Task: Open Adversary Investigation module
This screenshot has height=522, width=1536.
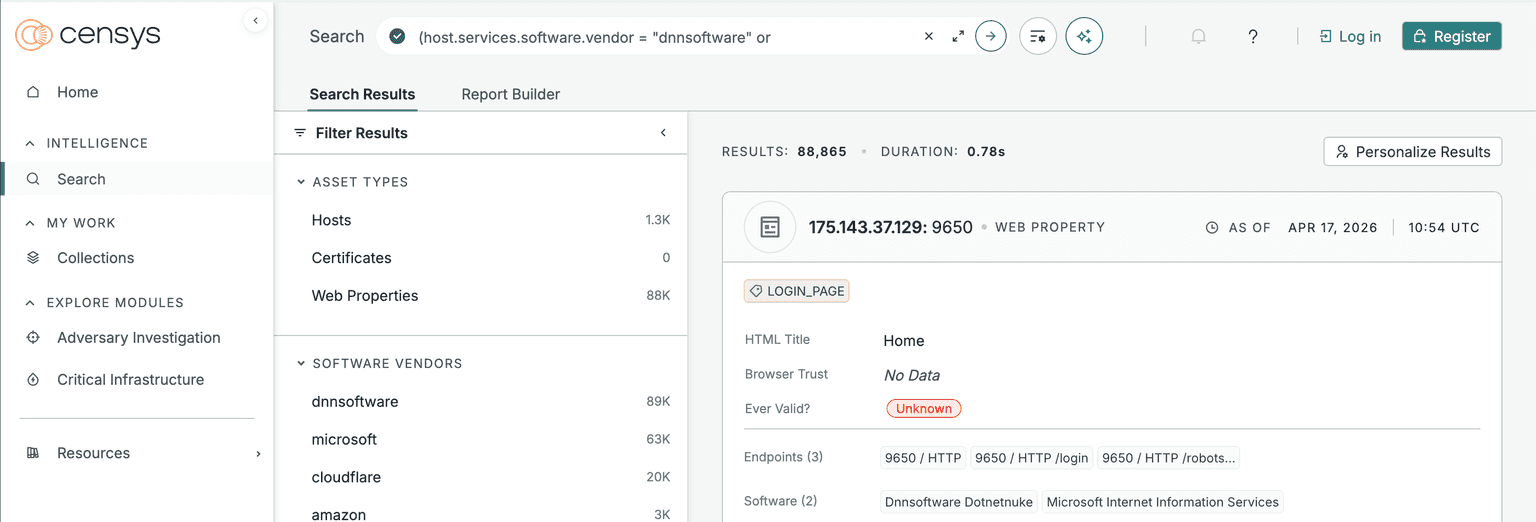Action: pyautogui.click(x=138, y=338)
